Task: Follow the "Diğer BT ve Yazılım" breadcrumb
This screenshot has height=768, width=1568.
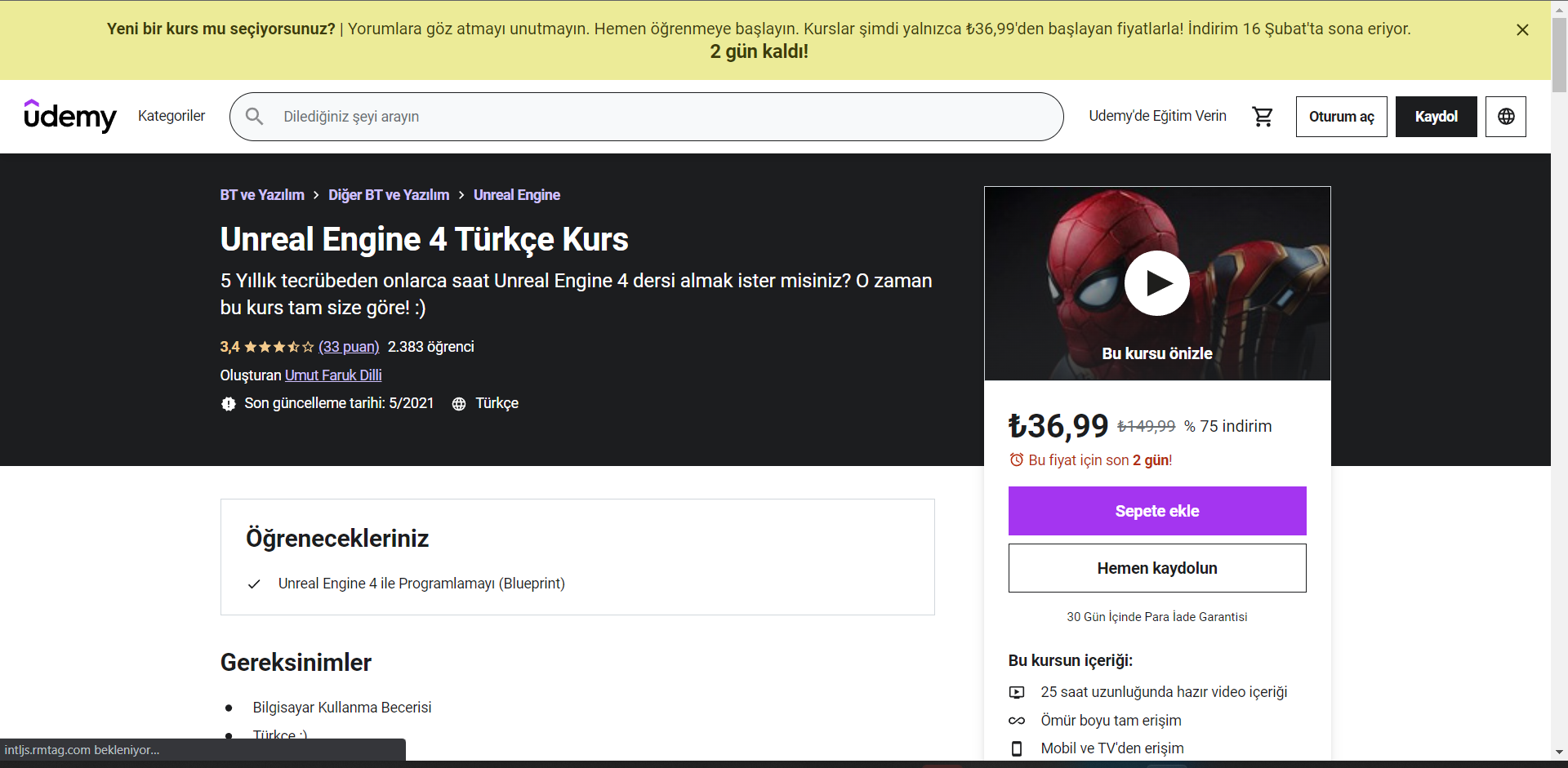Action: coord(389,195)
